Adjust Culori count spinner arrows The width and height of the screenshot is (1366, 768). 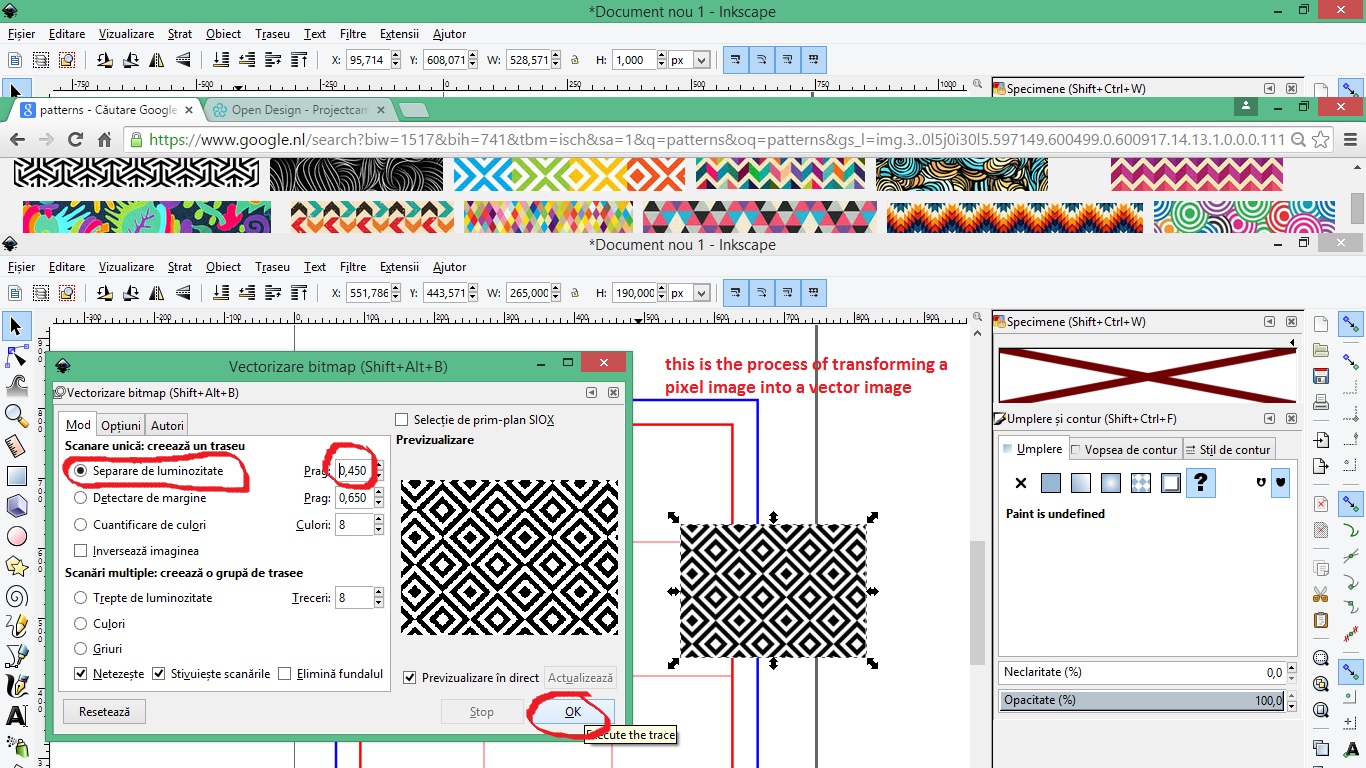378,524
